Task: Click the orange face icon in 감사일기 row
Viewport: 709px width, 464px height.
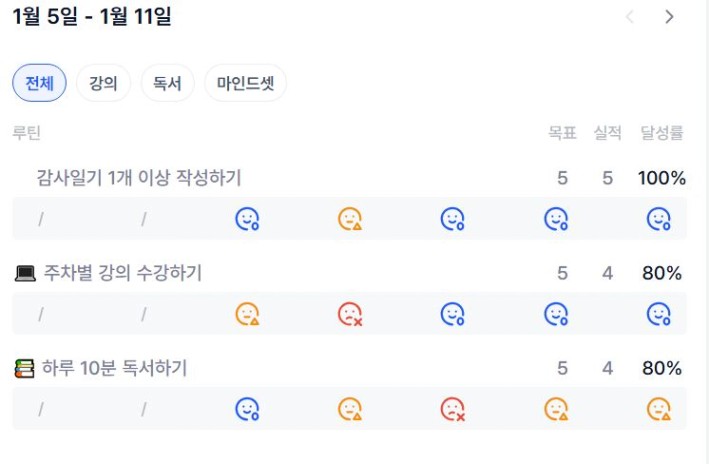Action: [x=349, y=219]
